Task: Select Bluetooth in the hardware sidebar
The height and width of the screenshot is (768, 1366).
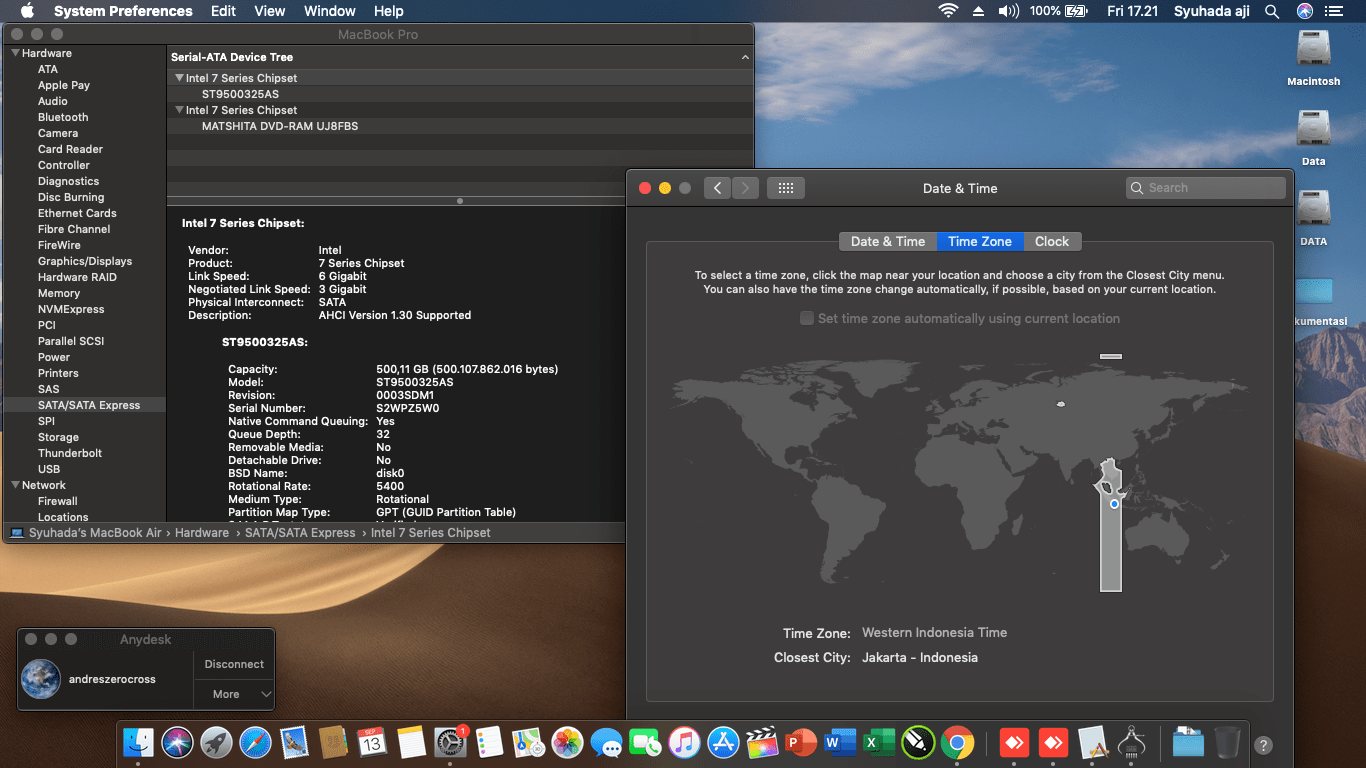Action: [63, 117]
